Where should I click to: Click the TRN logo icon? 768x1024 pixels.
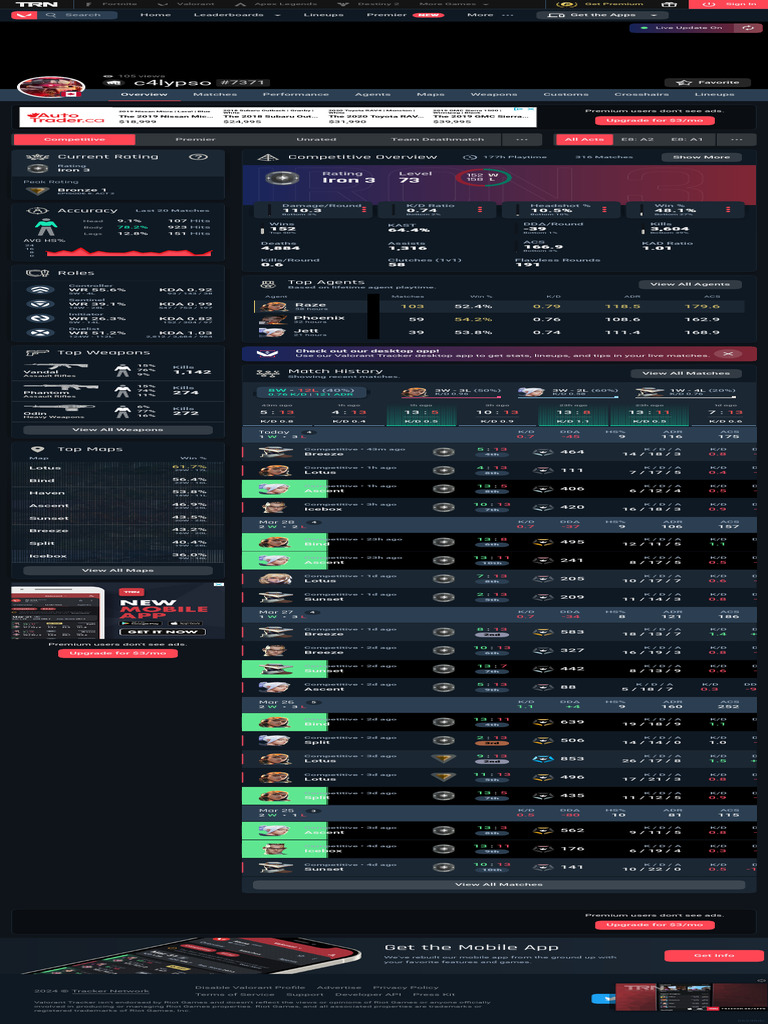point(36,4)
